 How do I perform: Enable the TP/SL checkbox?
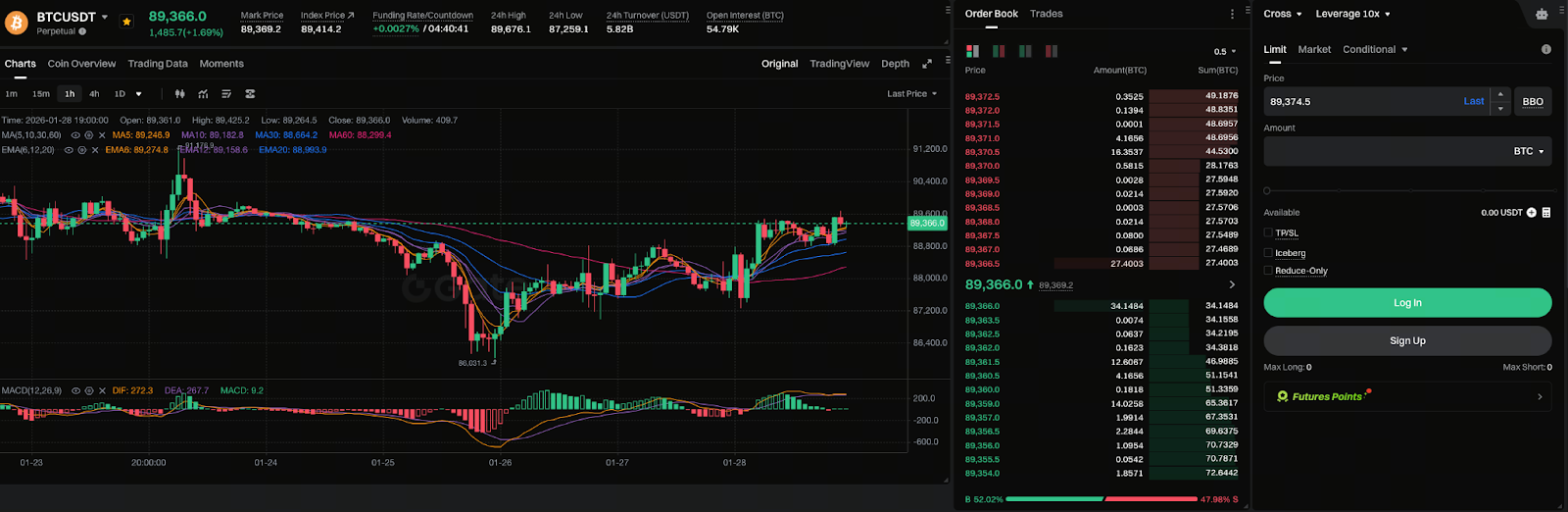(x=1268, y=233)
